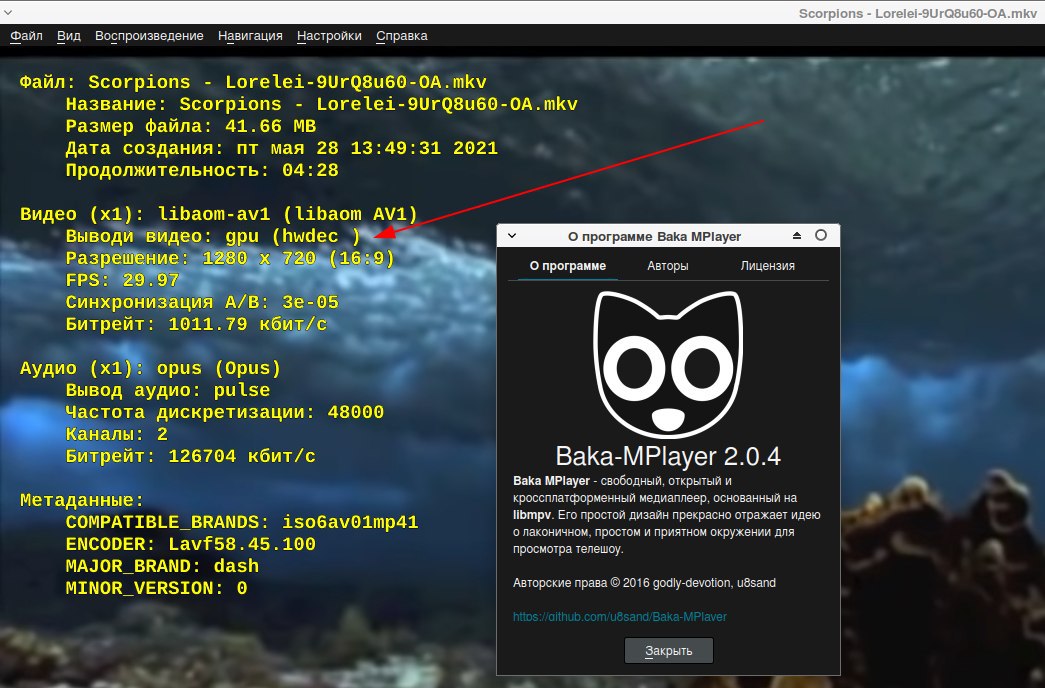Click the MAJOR_BRAND: dash line

pyautogui.click(x=162, y=566)
